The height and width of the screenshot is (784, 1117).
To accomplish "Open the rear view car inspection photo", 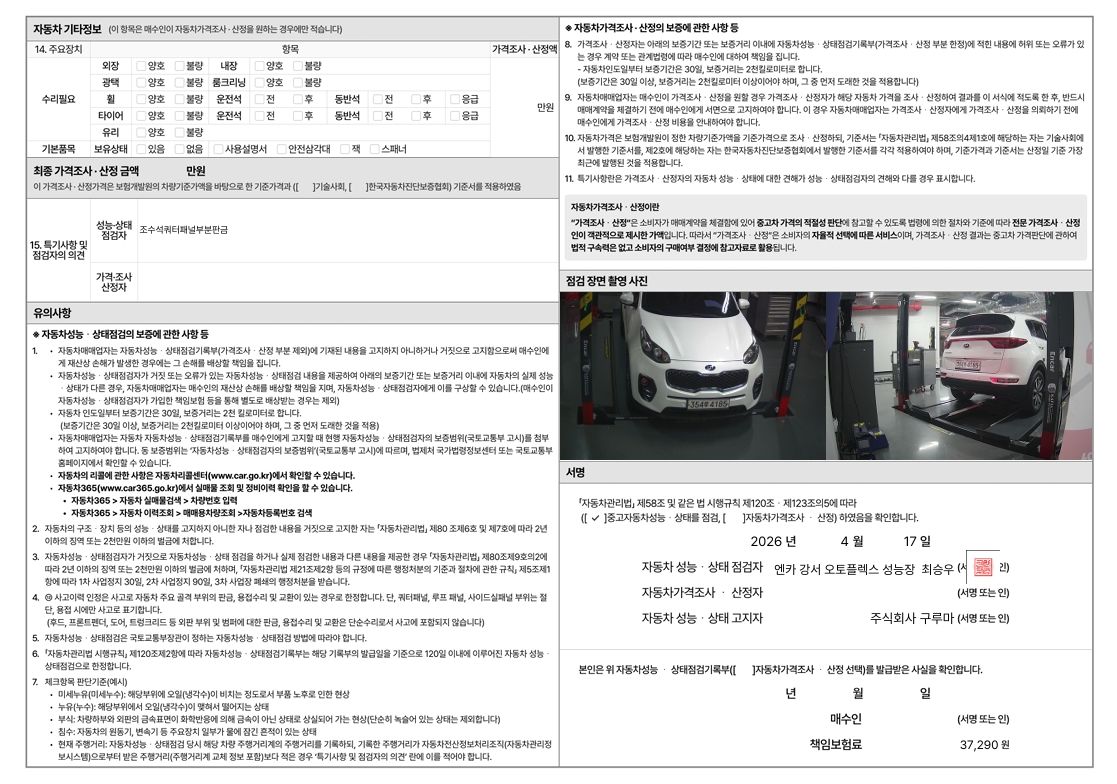I will pyautogui.click(x=960, y=375).
